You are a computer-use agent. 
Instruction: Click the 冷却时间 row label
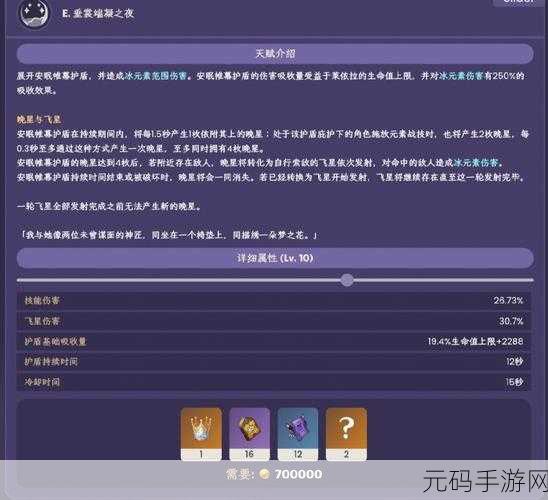click(x=42, y=382)
